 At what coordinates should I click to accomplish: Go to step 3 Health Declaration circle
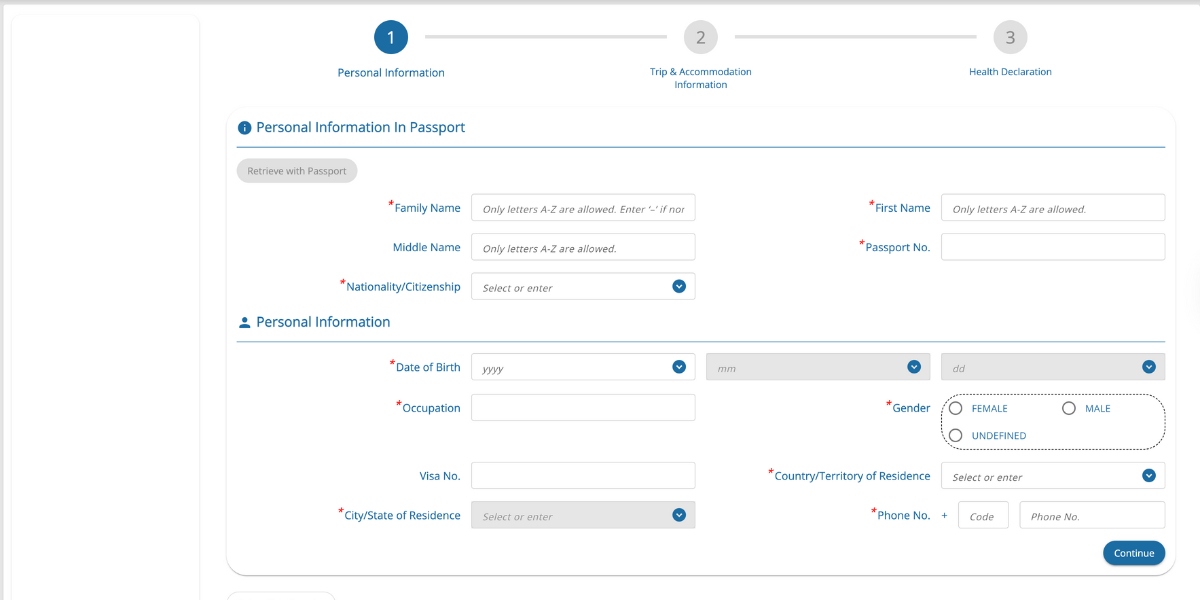[1010, 38]
